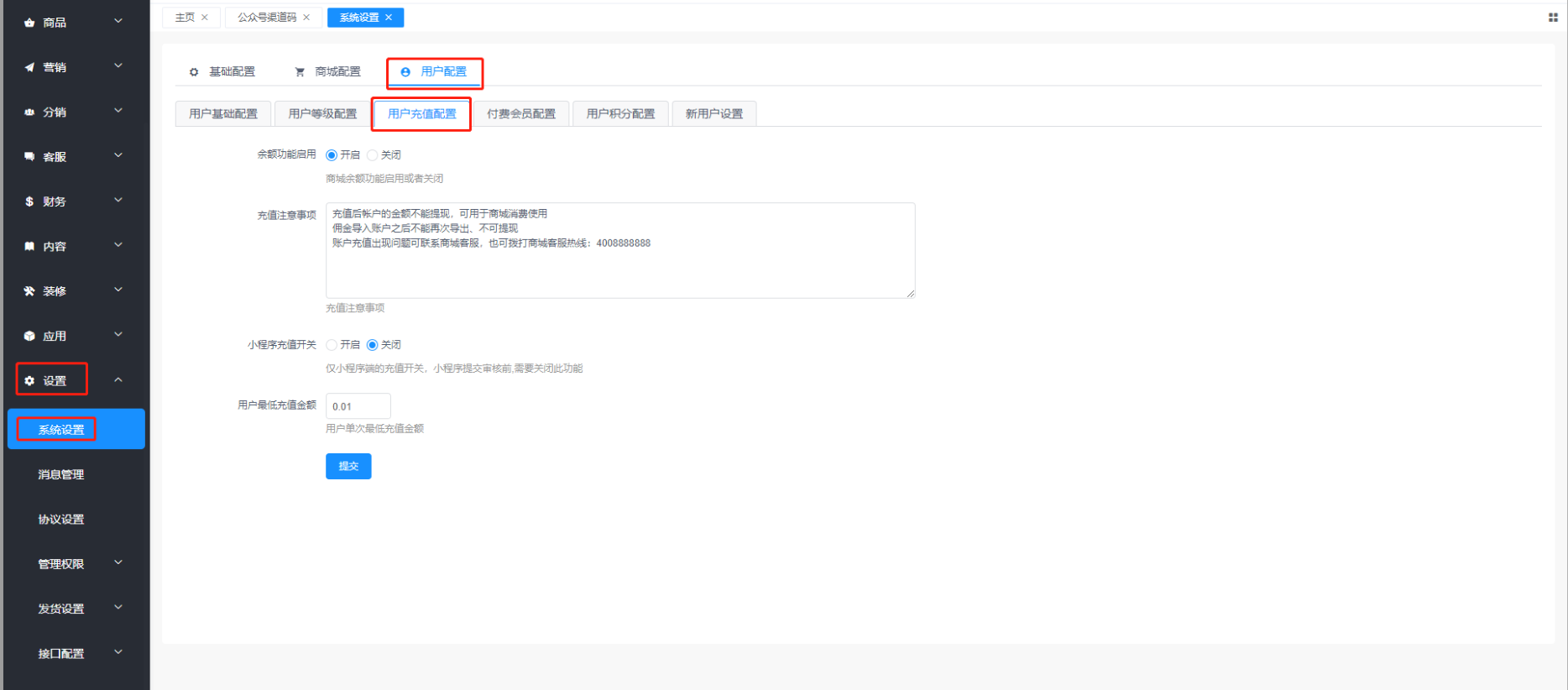Expand the 发货设置 submenu
The height and width of the screenshot is (690, 1568).
118,608
